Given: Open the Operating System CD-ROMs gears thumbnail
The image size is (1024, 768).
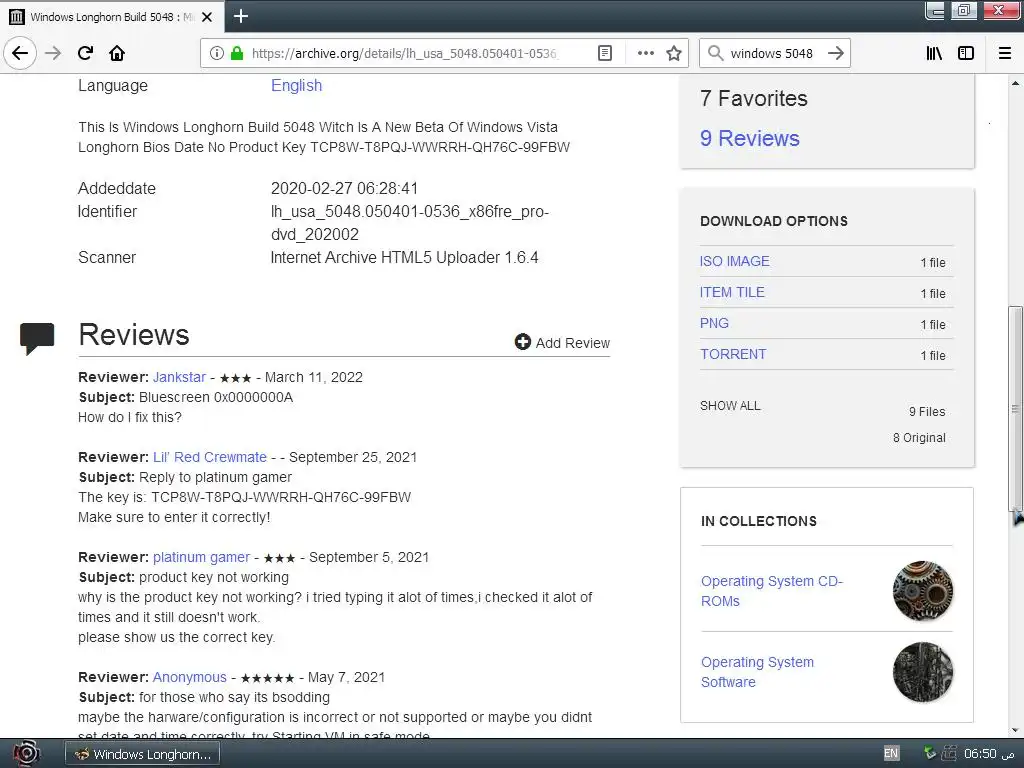Looking at the screenshot, I should click(x=923, y=590).
